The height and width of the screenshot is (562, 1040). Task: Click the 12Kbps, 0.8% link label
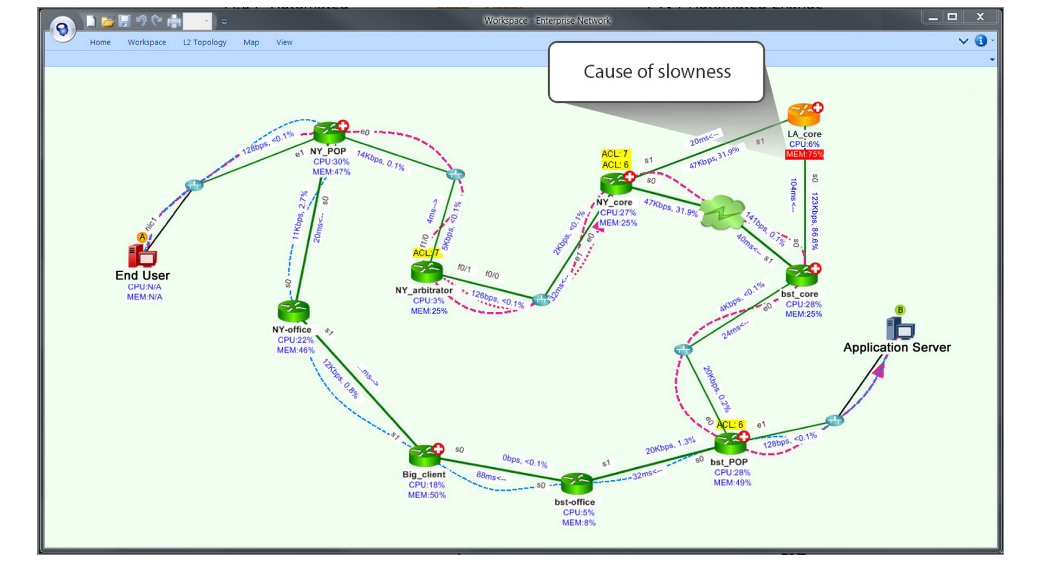click(x=340, y=378)
